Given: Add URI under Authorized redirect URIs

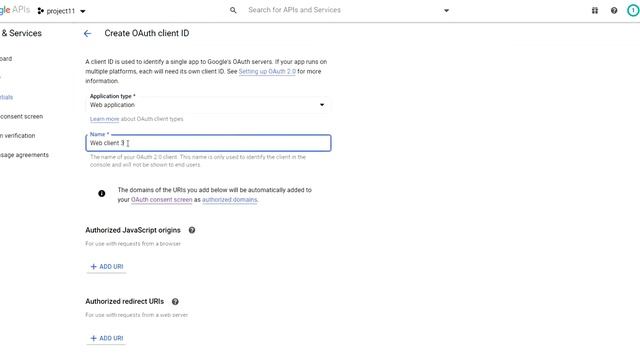Looking at the screenshot, I should (107, 338).
